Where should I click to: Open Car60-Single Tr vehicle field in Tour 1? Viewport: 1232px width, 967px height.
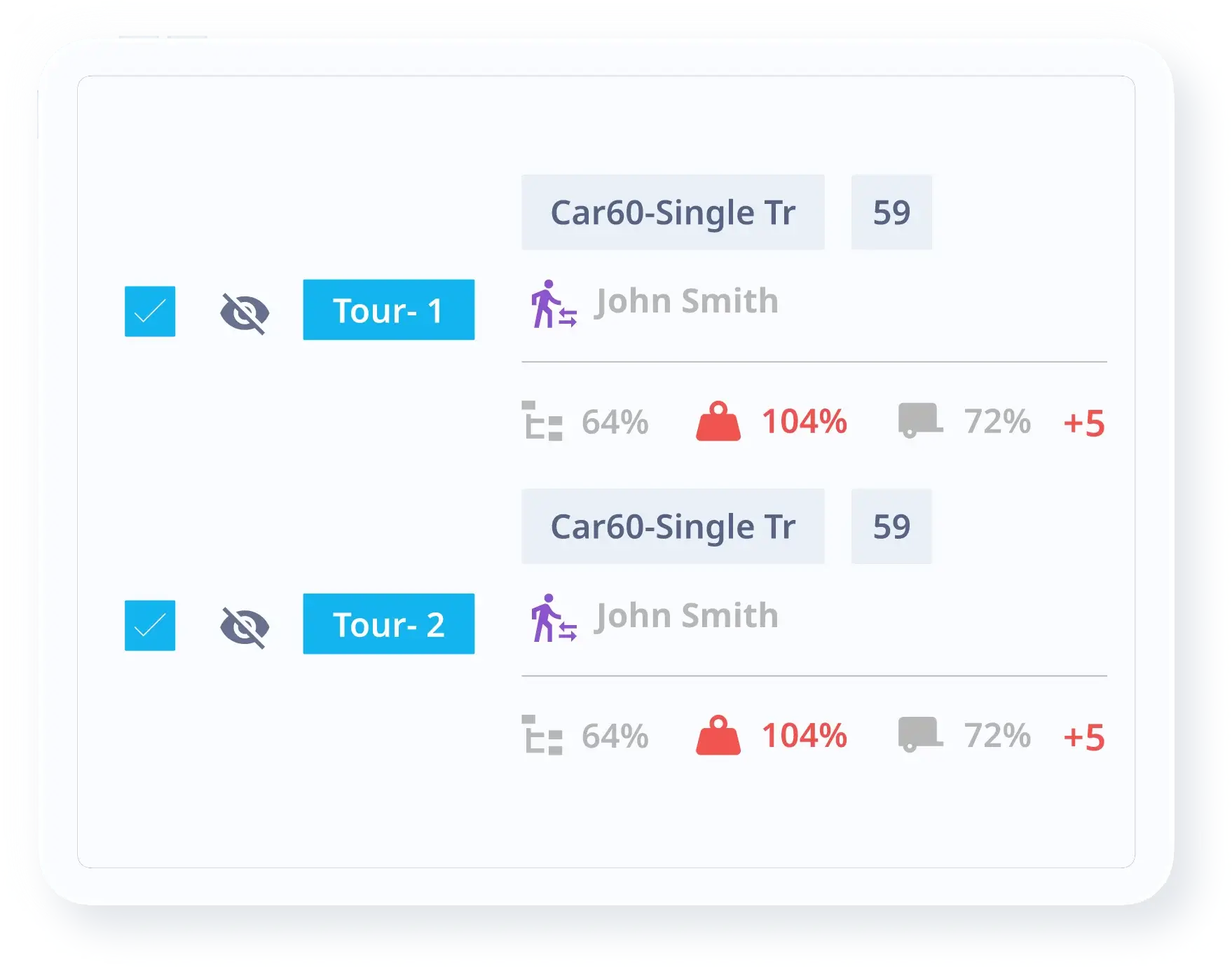[673, 212]
